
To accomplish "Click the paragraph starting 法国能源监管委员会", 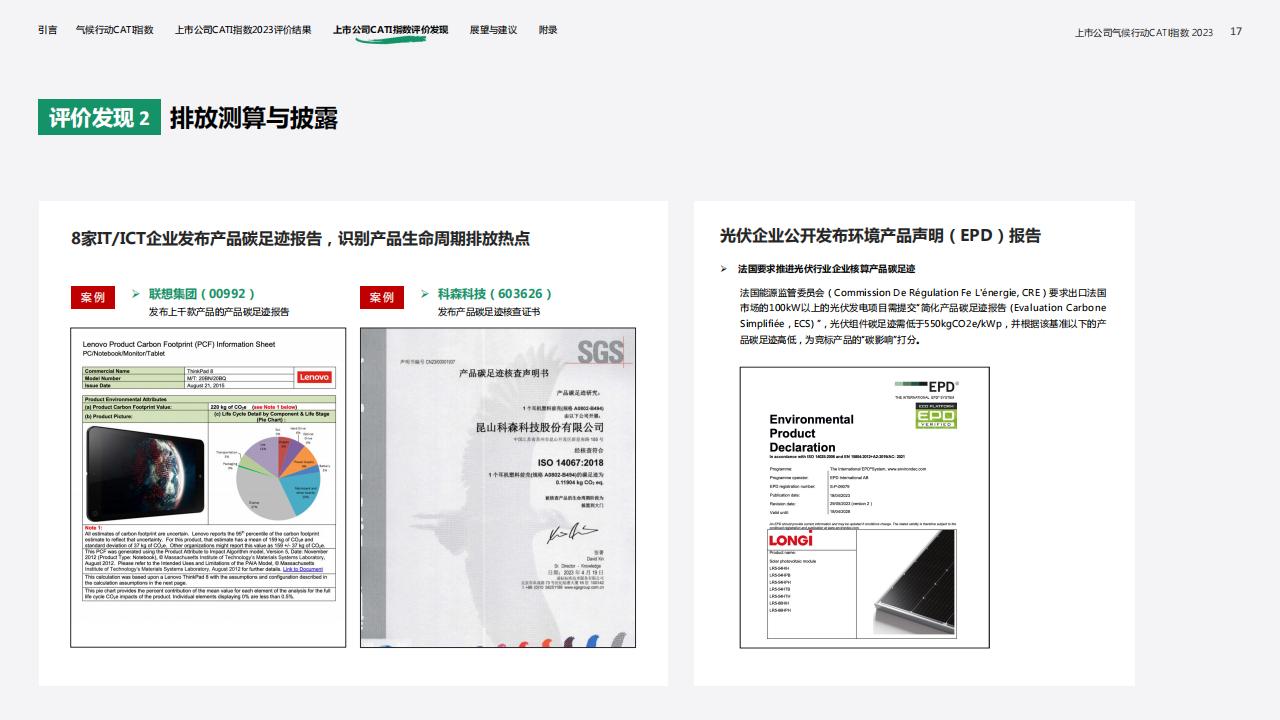I will click(923, 316).
